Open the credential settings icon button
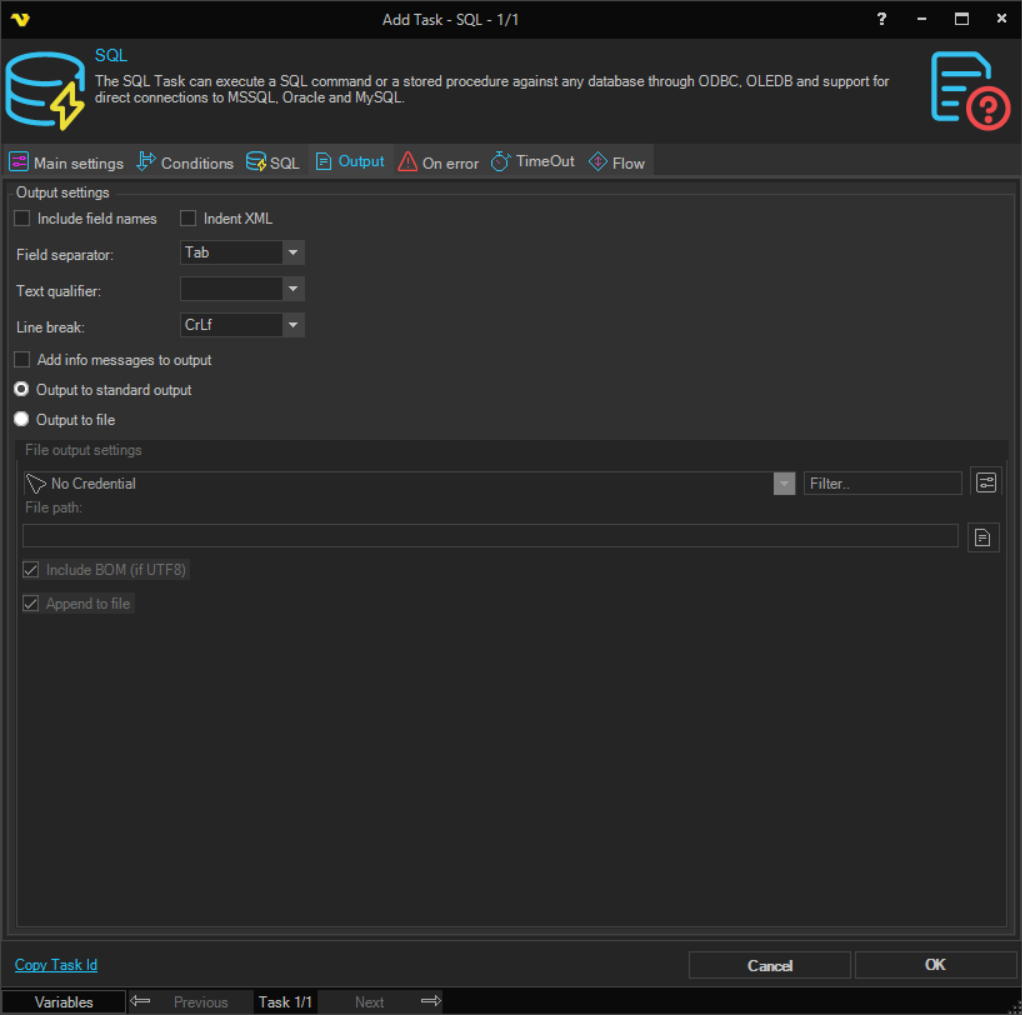Image resolution: width=1022 pixels, height=1015 pixels. point(985,483)
